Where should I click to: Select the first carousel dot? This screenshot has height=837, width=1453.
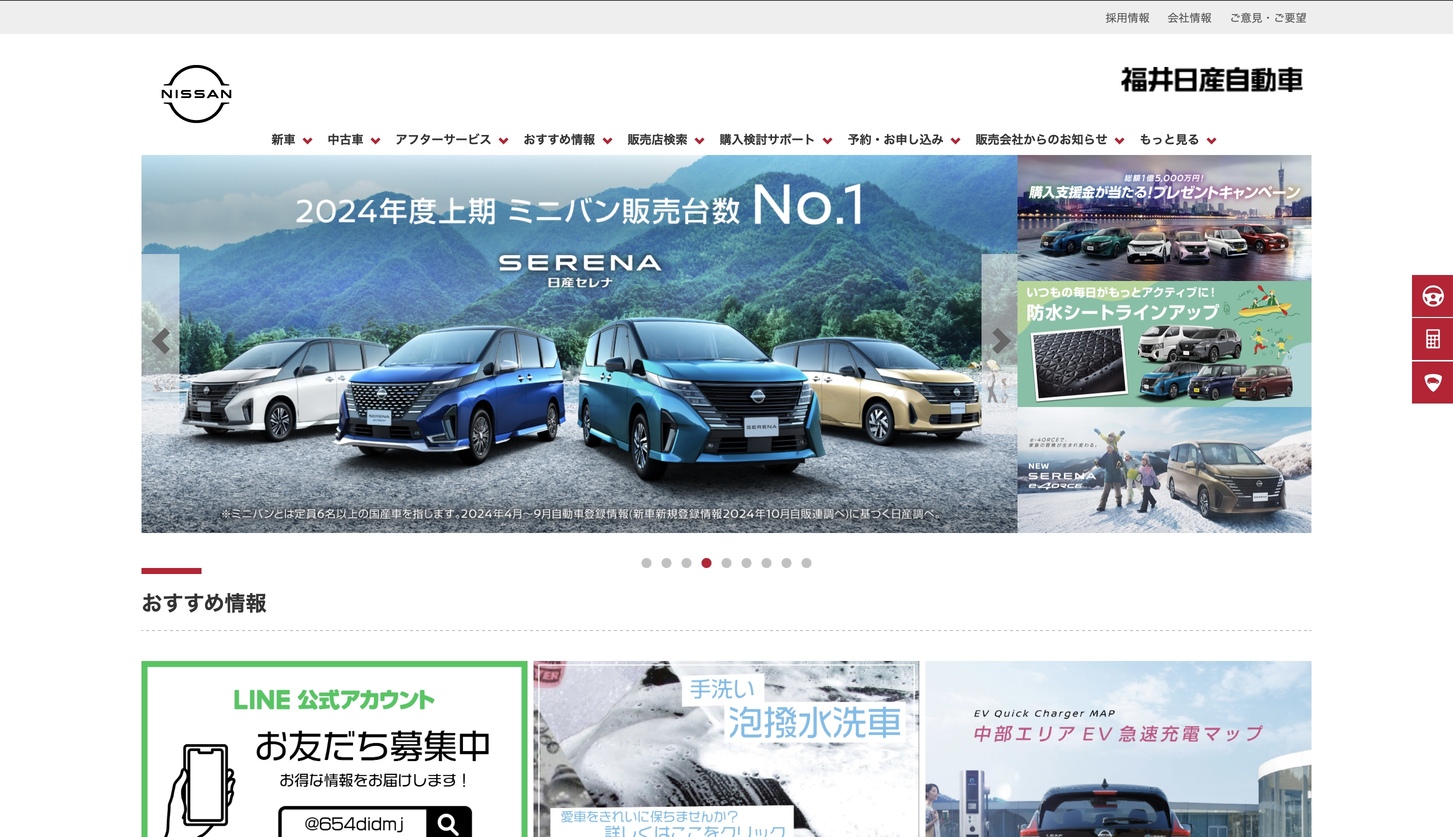[x=646, y=563]
